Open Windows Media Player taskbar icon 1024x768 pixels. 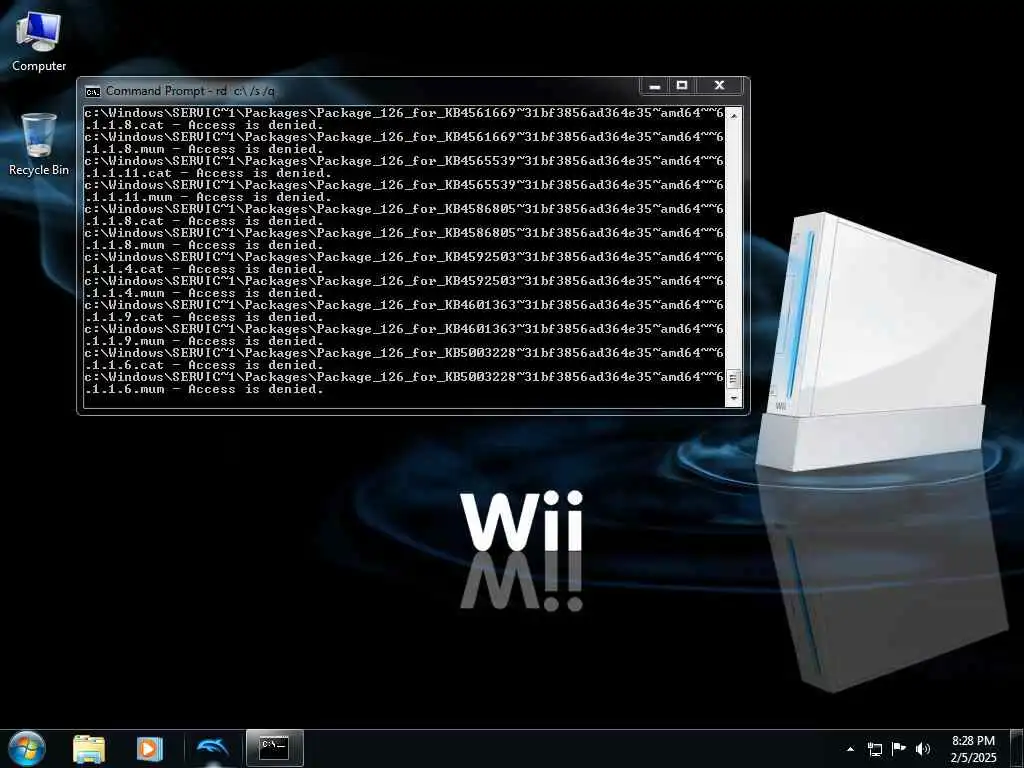[x=150, y=748]
